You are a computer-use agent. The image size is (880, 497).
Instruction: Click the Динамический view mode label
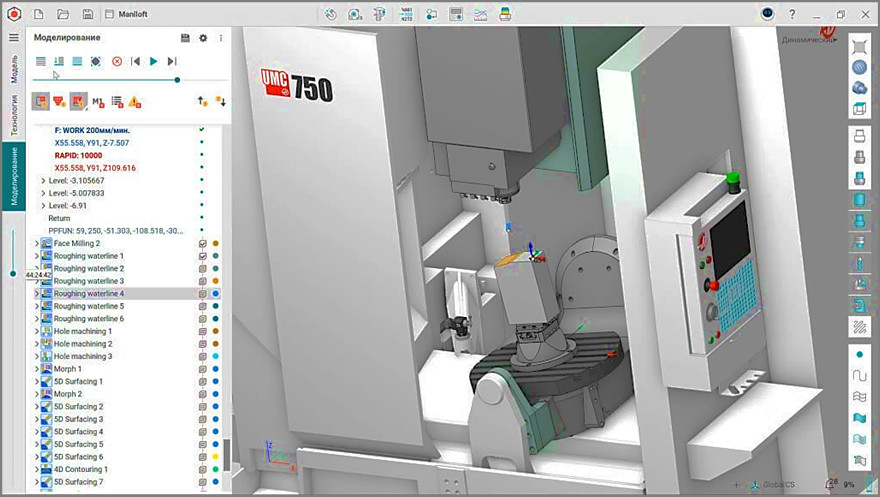[x=808, y=40]
